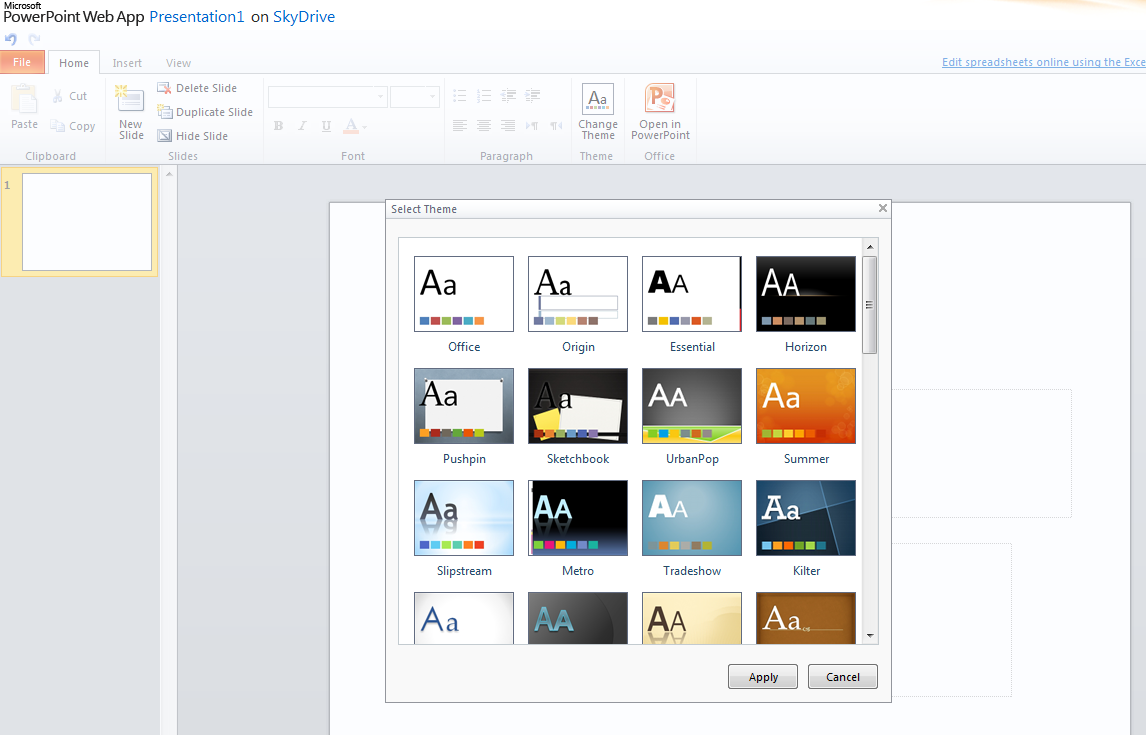Viewport: 1146px width, 735px height.
Task: Toggle Italic formatting
Action: click(x=302, y=126)
